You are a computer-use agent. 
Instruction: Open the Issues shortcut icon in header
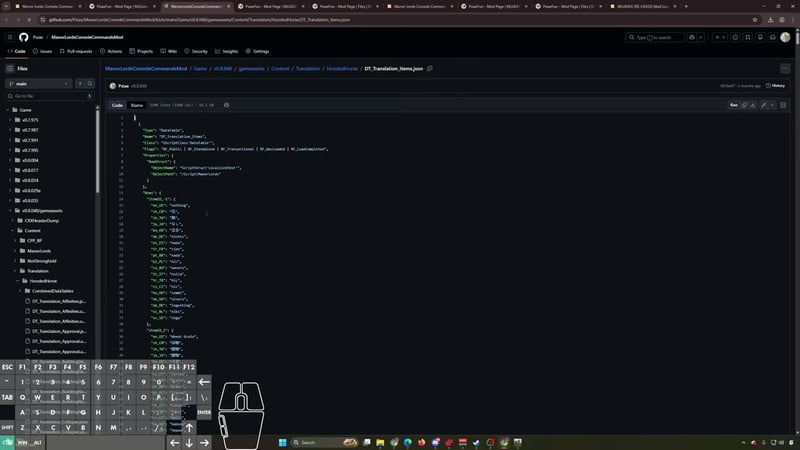(x=735, y=37)
